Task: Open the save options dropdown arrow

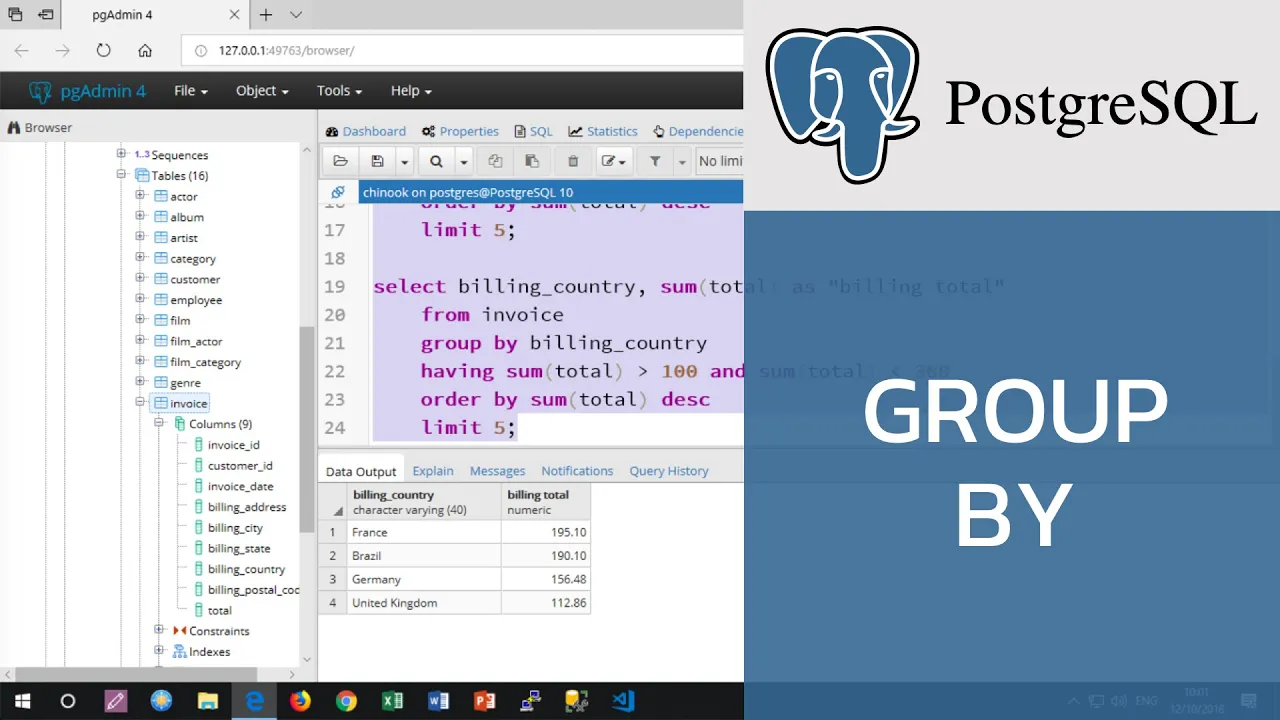Action: point(404,161)
